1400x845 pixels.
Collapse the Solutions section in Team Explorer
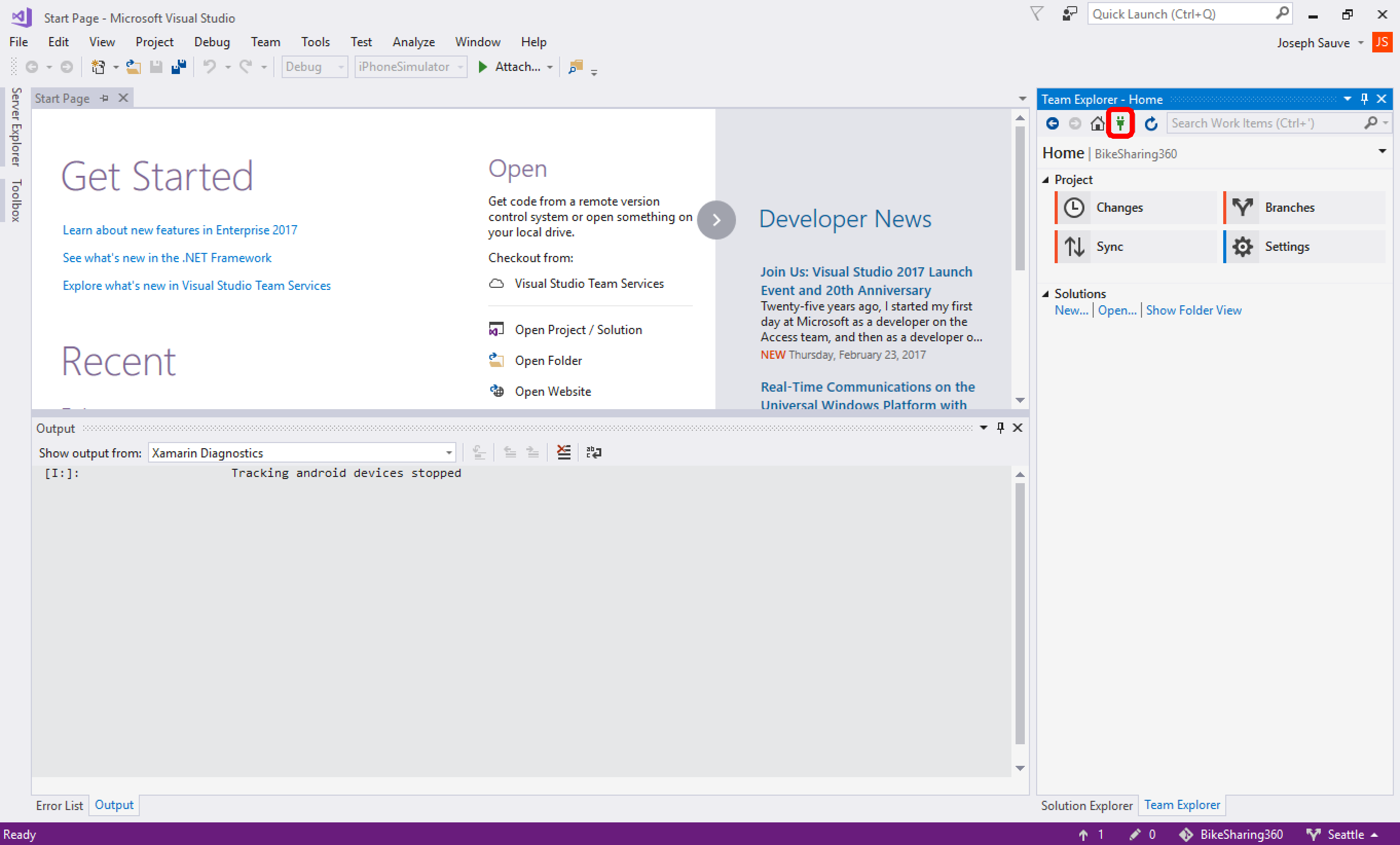(x=1045, y=294)
